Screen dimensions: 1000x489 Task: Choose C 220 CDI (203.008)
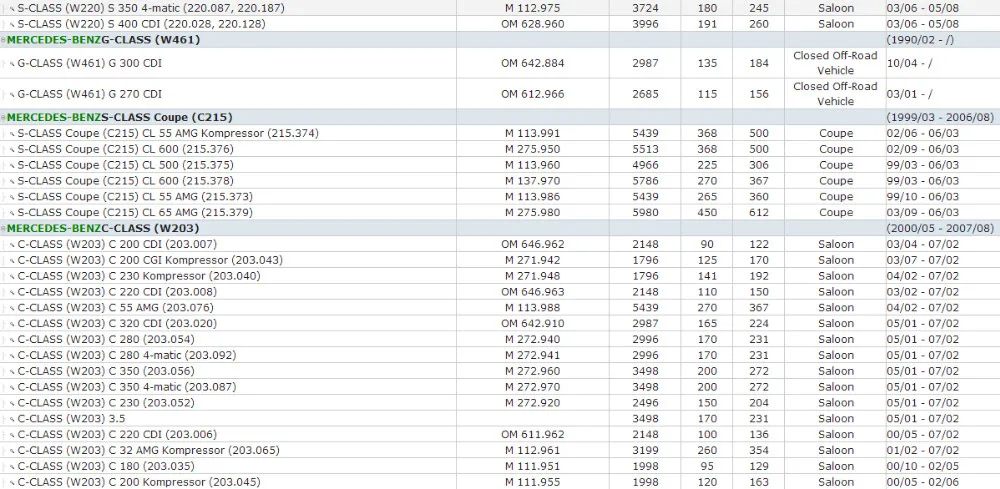coord(117,291)
